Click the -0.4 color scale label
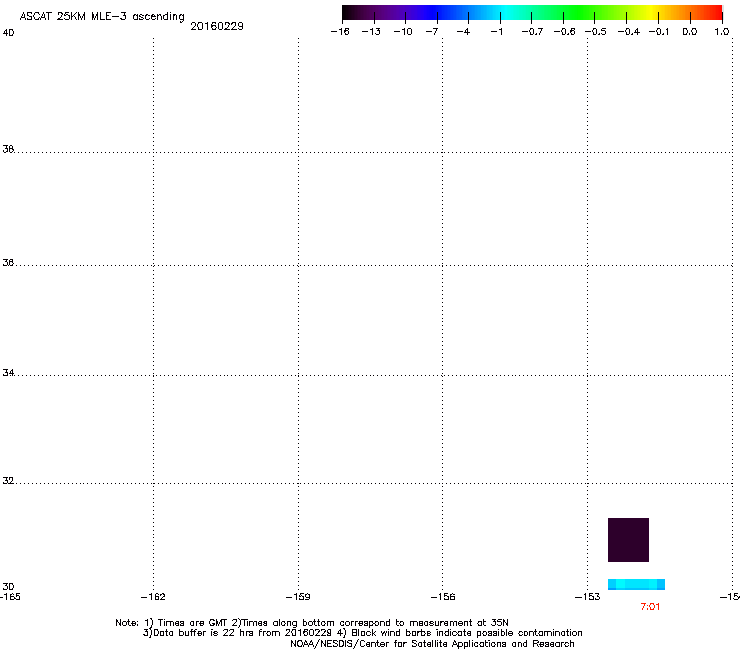This screenshot has height=650, width=740. point(629,32)
